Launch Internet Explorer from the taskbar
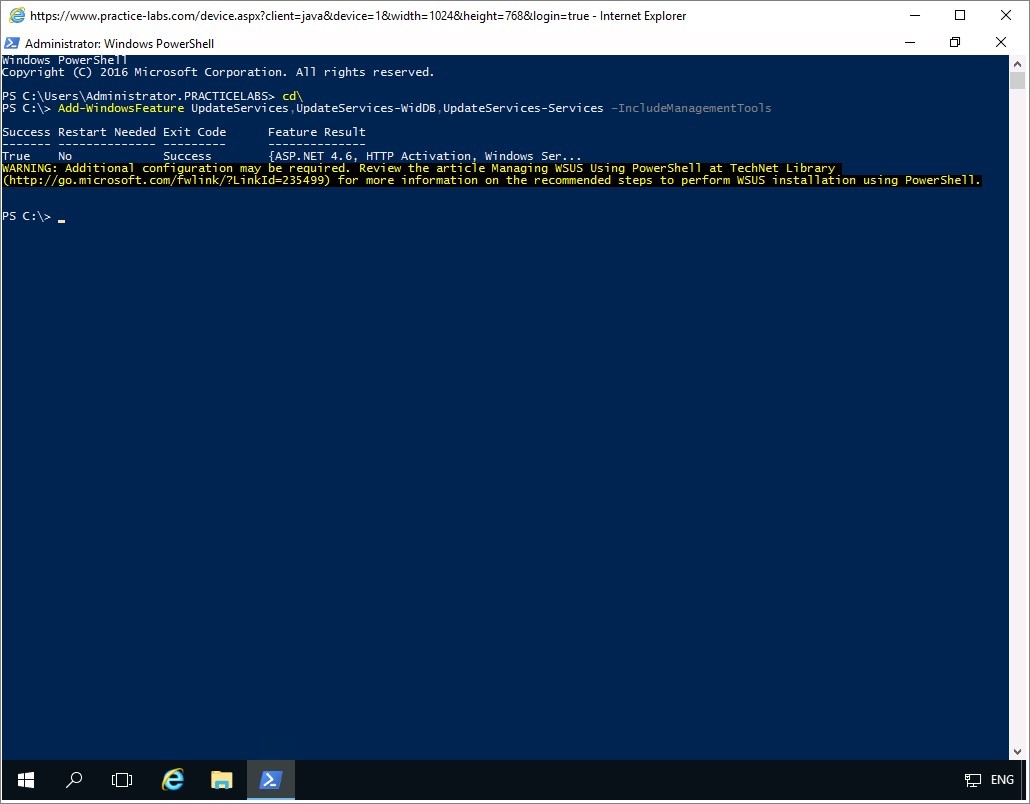Viewport: 1030px width, 804px height. coord(173,780)
